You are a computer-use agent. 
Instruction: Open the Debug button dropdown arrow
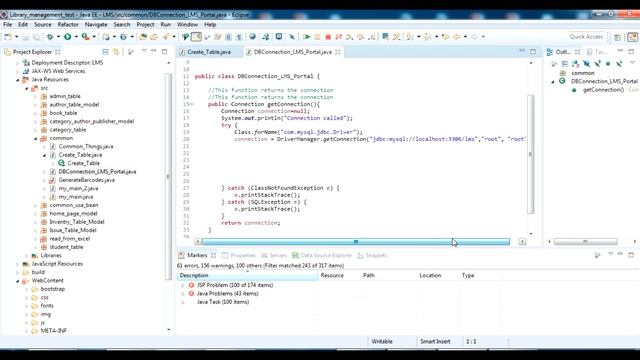58,37
